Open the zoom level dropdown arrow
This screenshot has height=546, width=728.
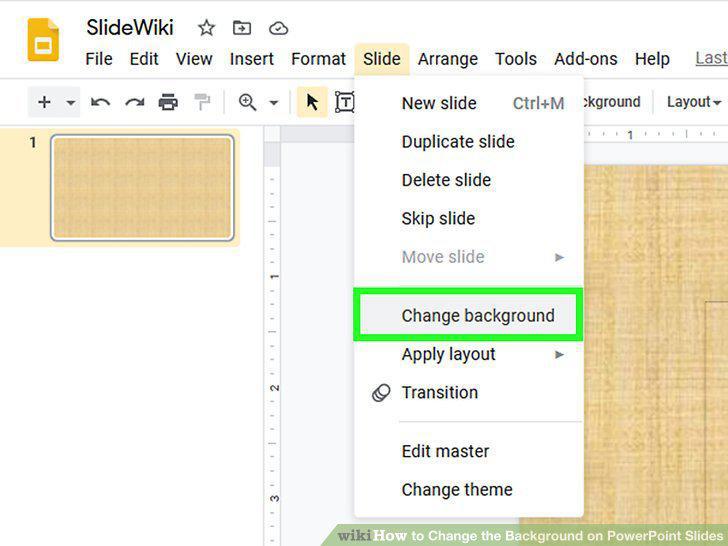[x=274, y=103]
